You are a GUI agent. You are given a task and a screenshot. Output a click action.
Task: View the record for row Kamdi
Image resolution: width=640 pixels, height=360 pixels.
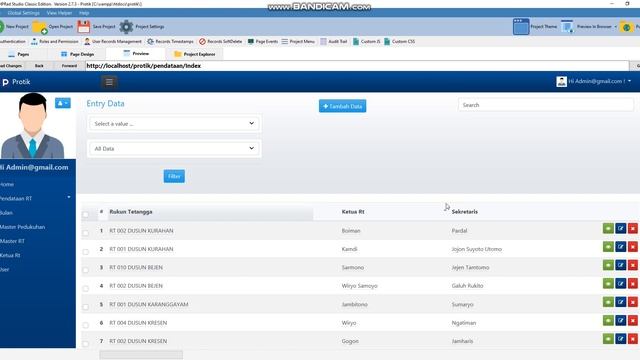(x=608, y=247)
